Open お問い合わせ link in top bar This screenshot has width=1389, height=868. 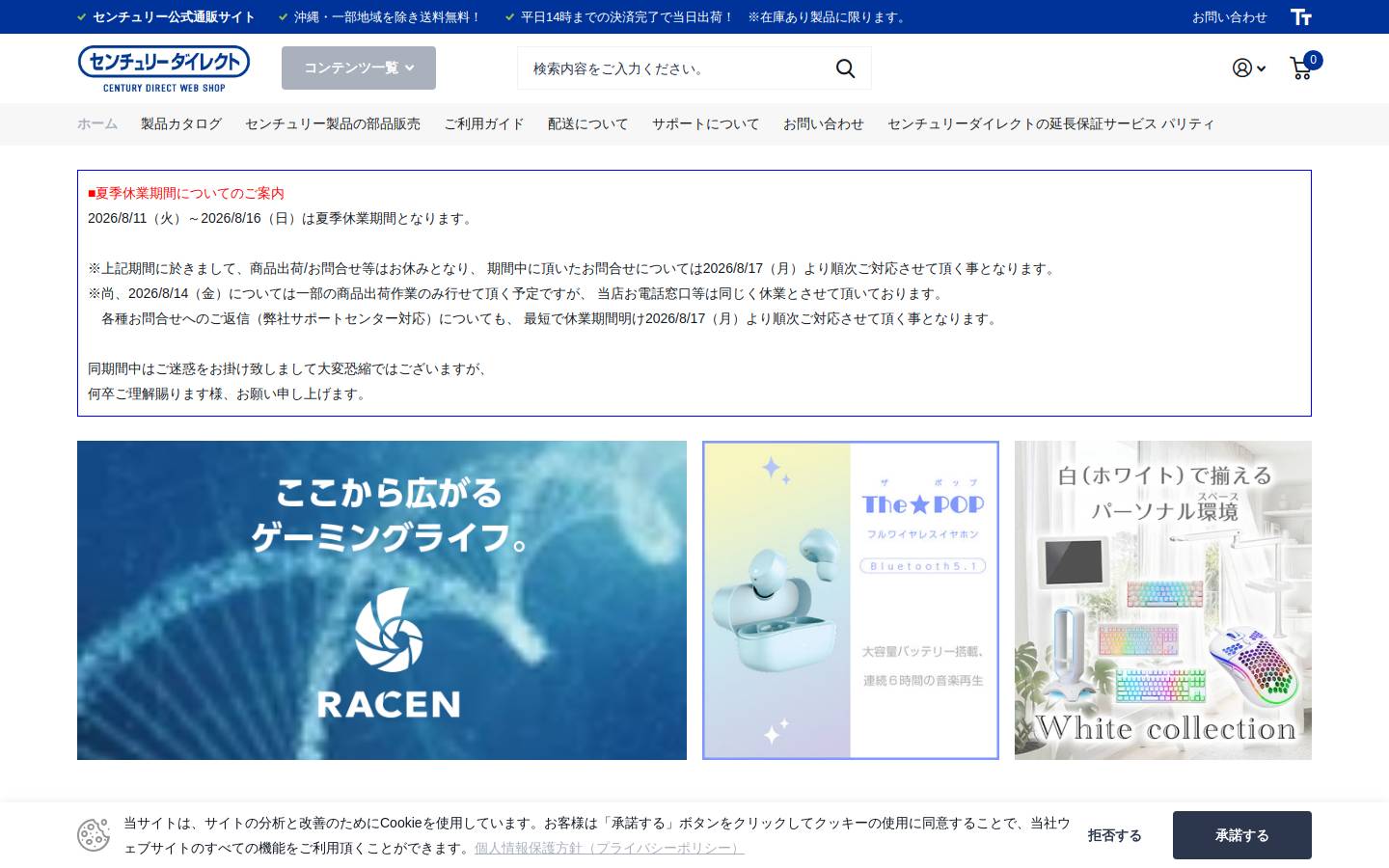click(1229, 16)
